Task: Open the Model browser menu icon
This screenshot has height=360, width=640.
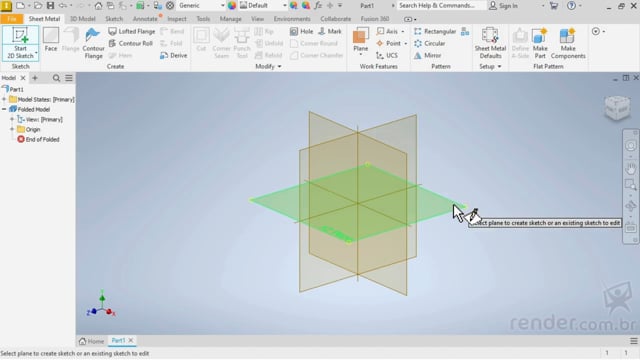Action: click(x=69, y=78)
